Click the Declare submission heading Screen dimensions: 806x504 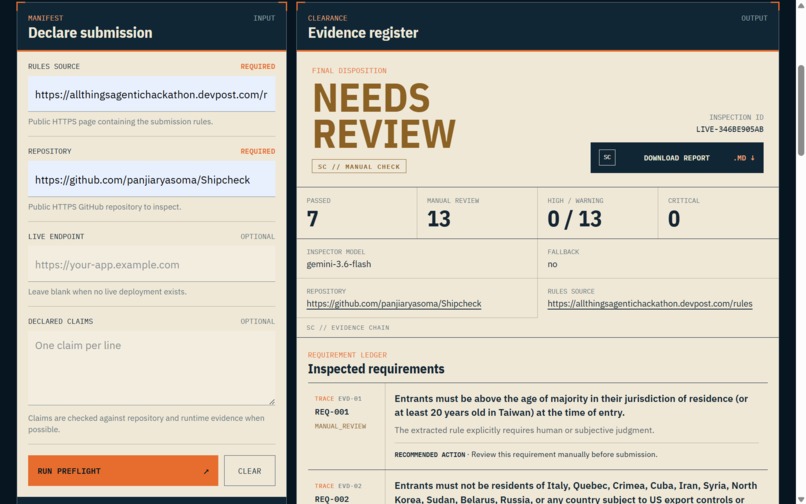coord(90,32)
